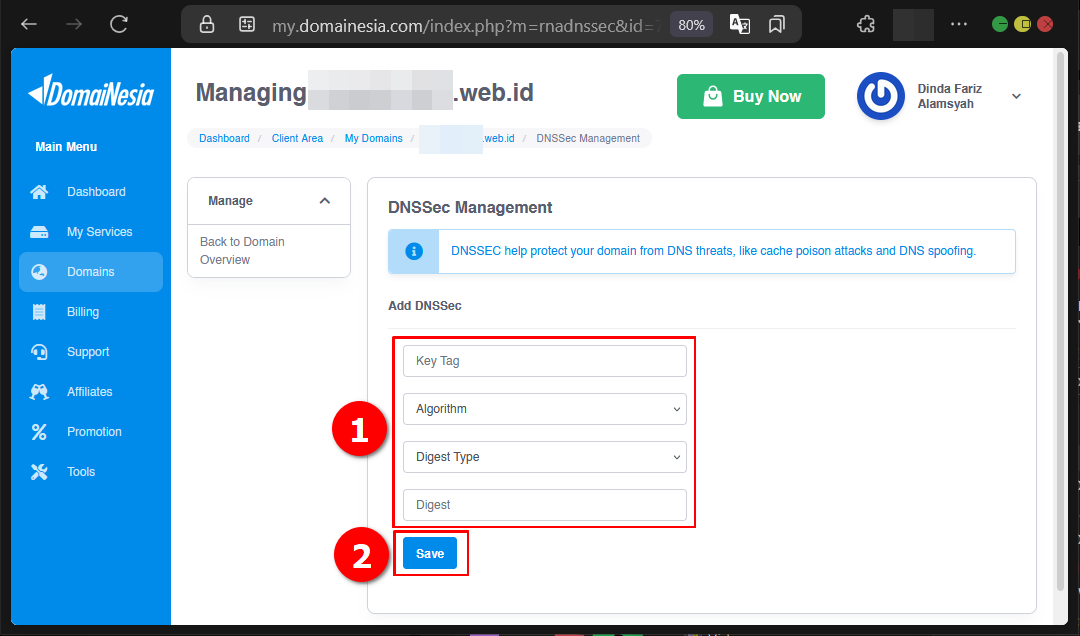The width and height of the screenshot is (1080, 636).
Task: Open Support menu item
Action: [x=88, y=351]
